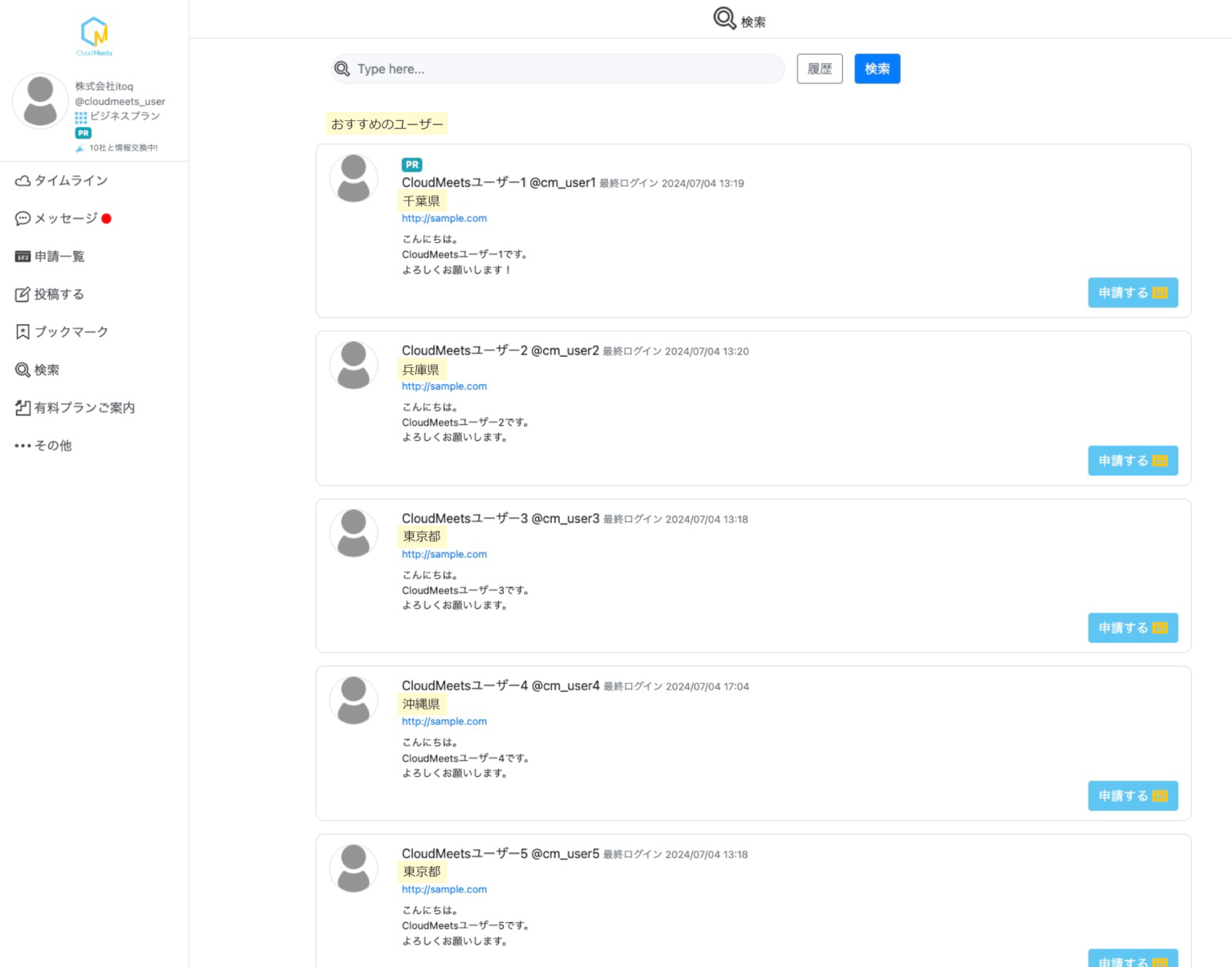Open CloudMeetsユーザー2's sample.com link
The width and height of the screenshot is (1232, 967).
coord(444,386)
